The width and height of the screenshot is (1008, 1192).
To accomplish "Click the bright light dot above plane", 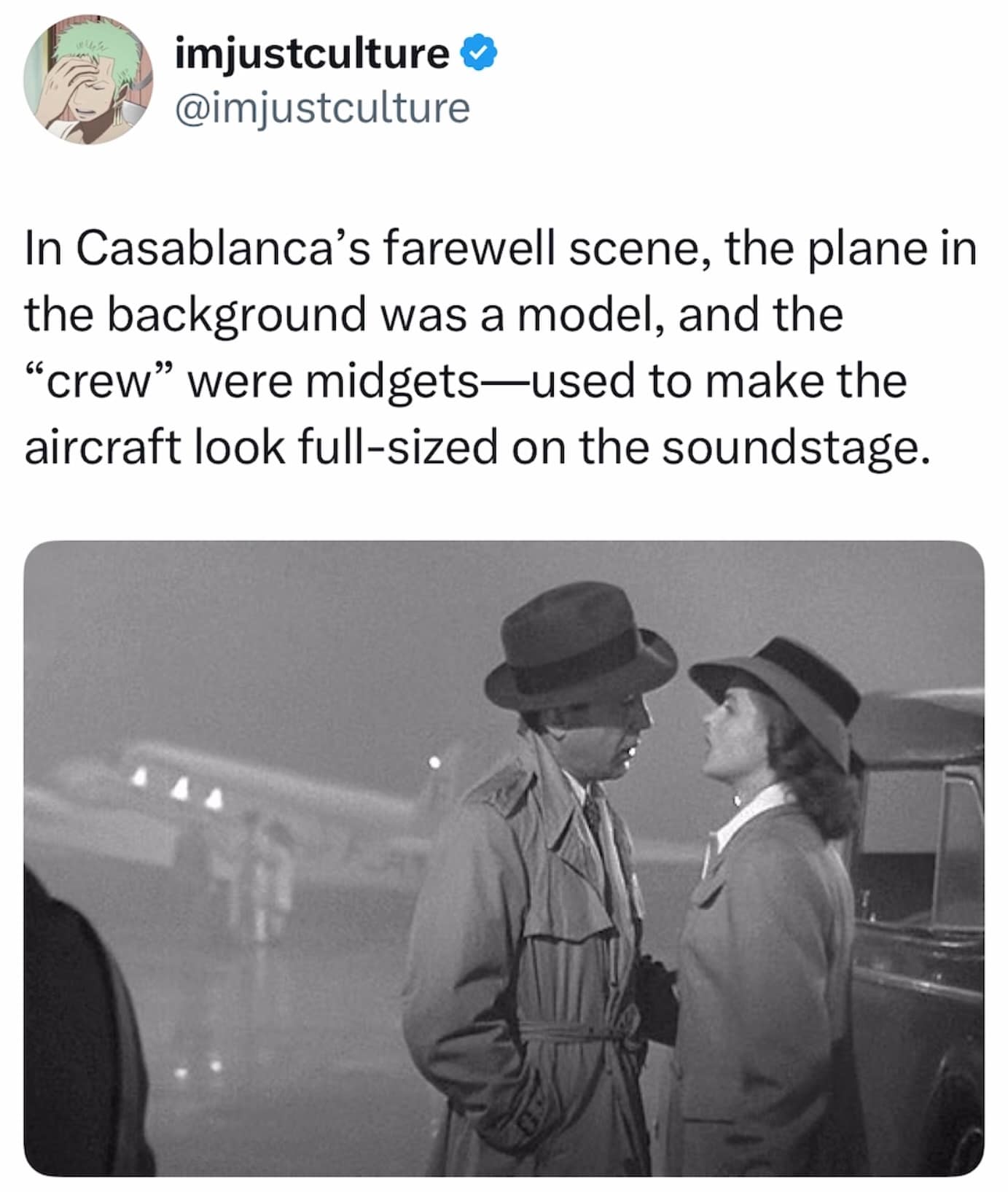I will [x=434, y=763].
